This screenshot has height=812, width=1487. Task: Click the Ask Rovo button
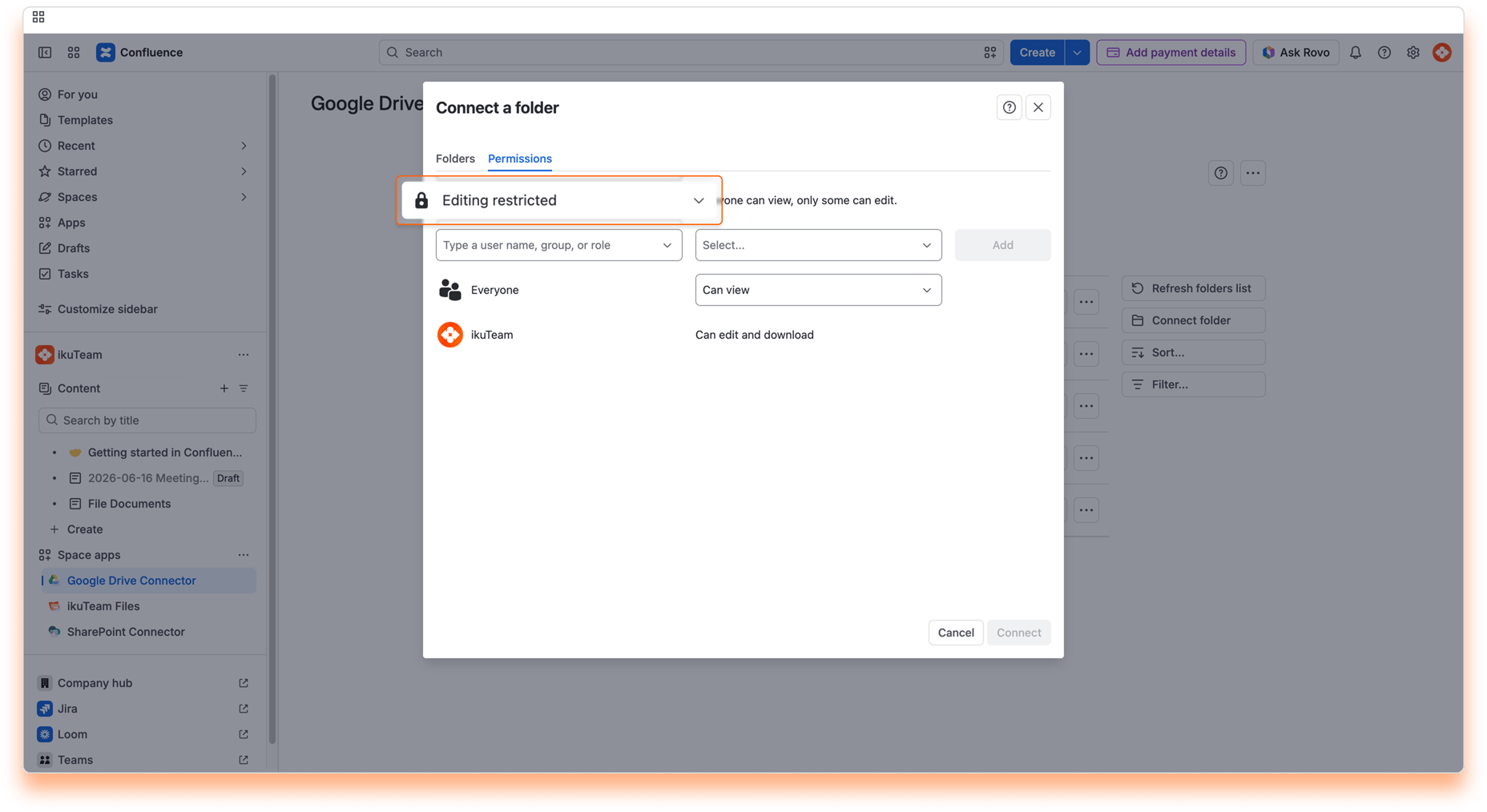coord(1296,53)
